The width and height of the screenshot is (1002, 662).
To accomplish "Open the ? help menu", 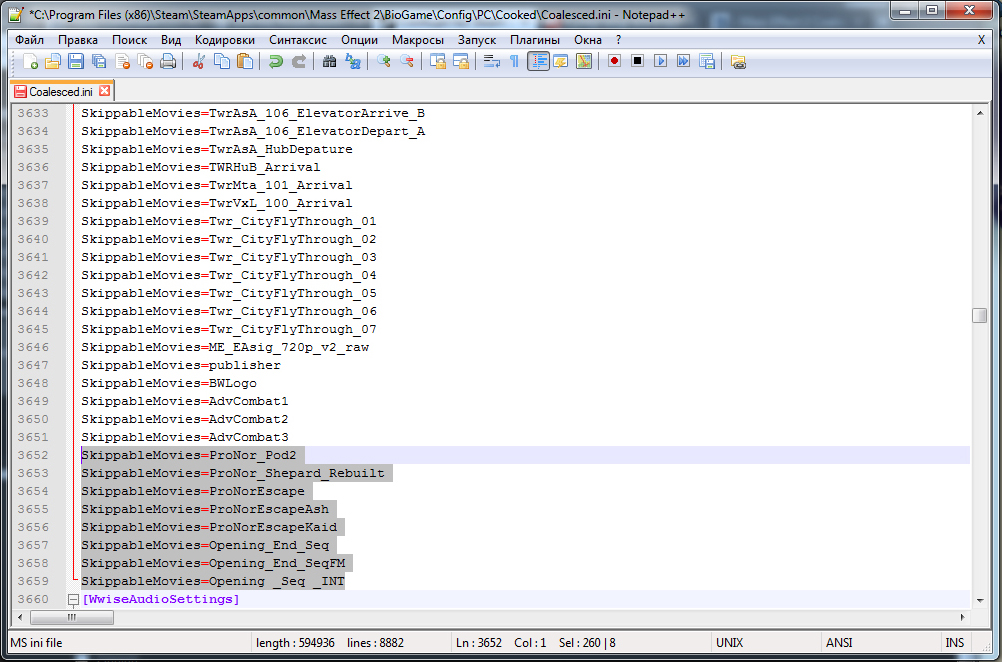I will (618, 40).
